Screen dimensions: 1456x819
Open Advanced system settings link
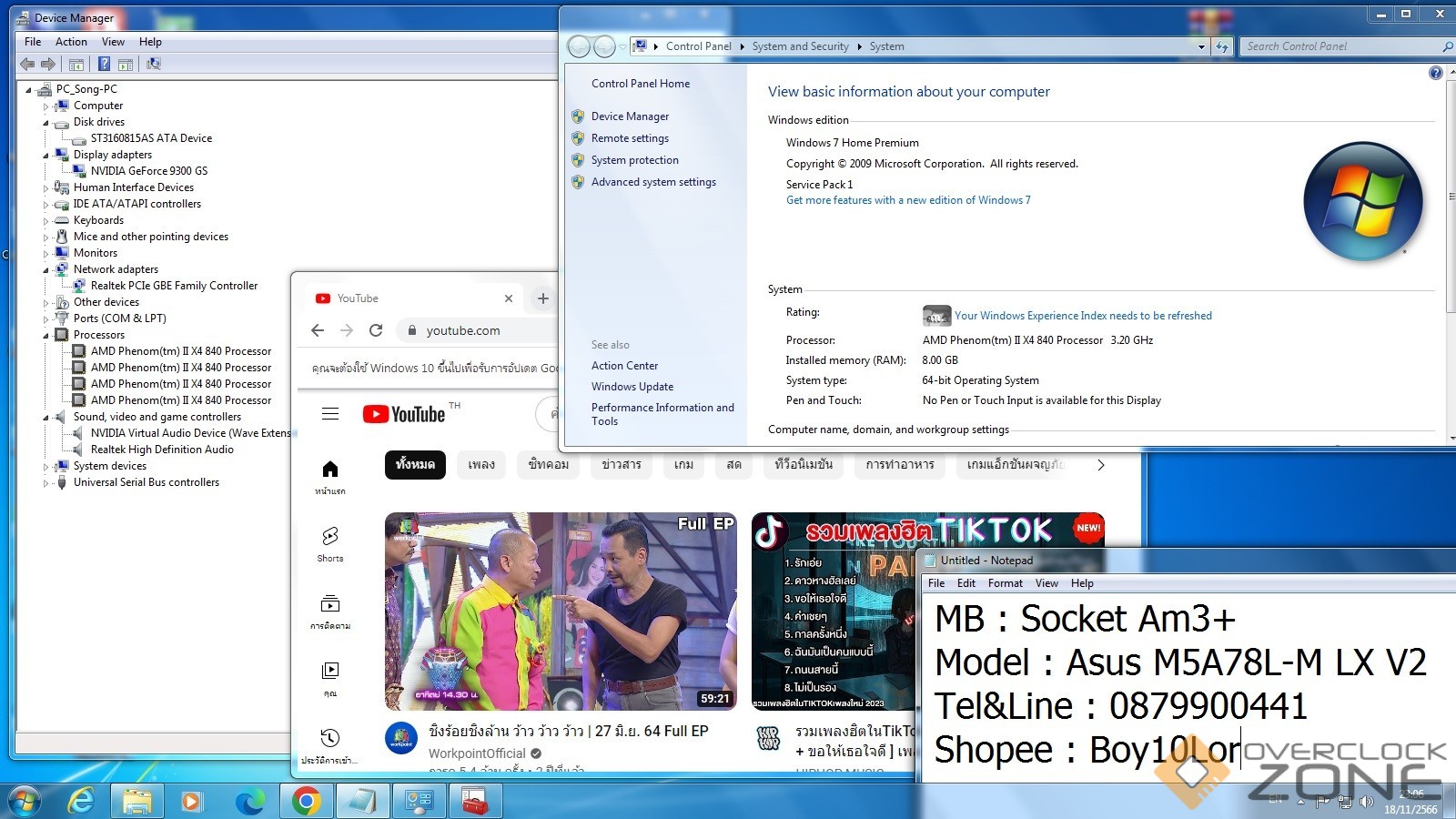tap(653, 182)
